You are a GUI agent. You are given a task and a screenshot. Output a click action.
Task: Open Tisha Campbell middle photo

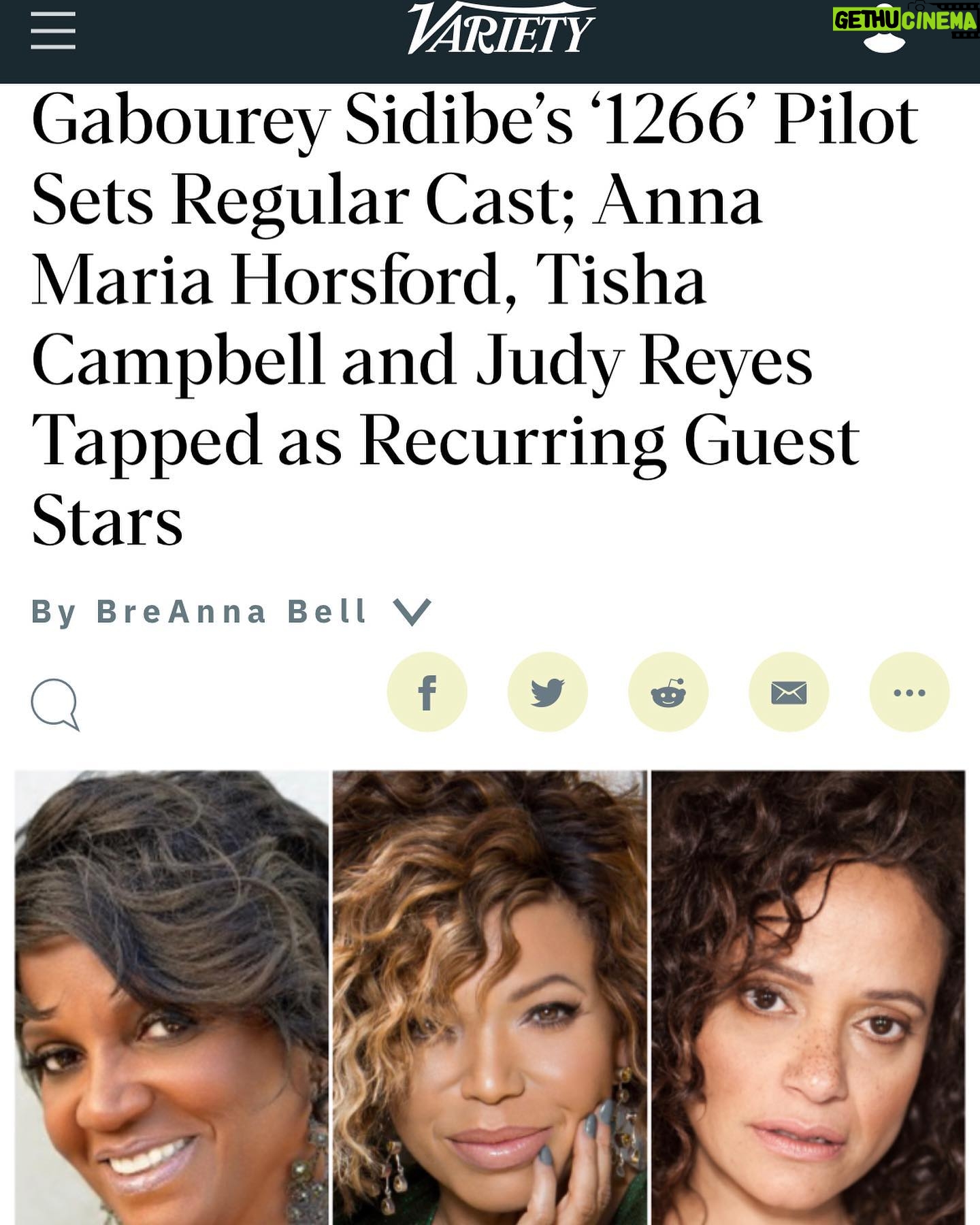(489, 997)
